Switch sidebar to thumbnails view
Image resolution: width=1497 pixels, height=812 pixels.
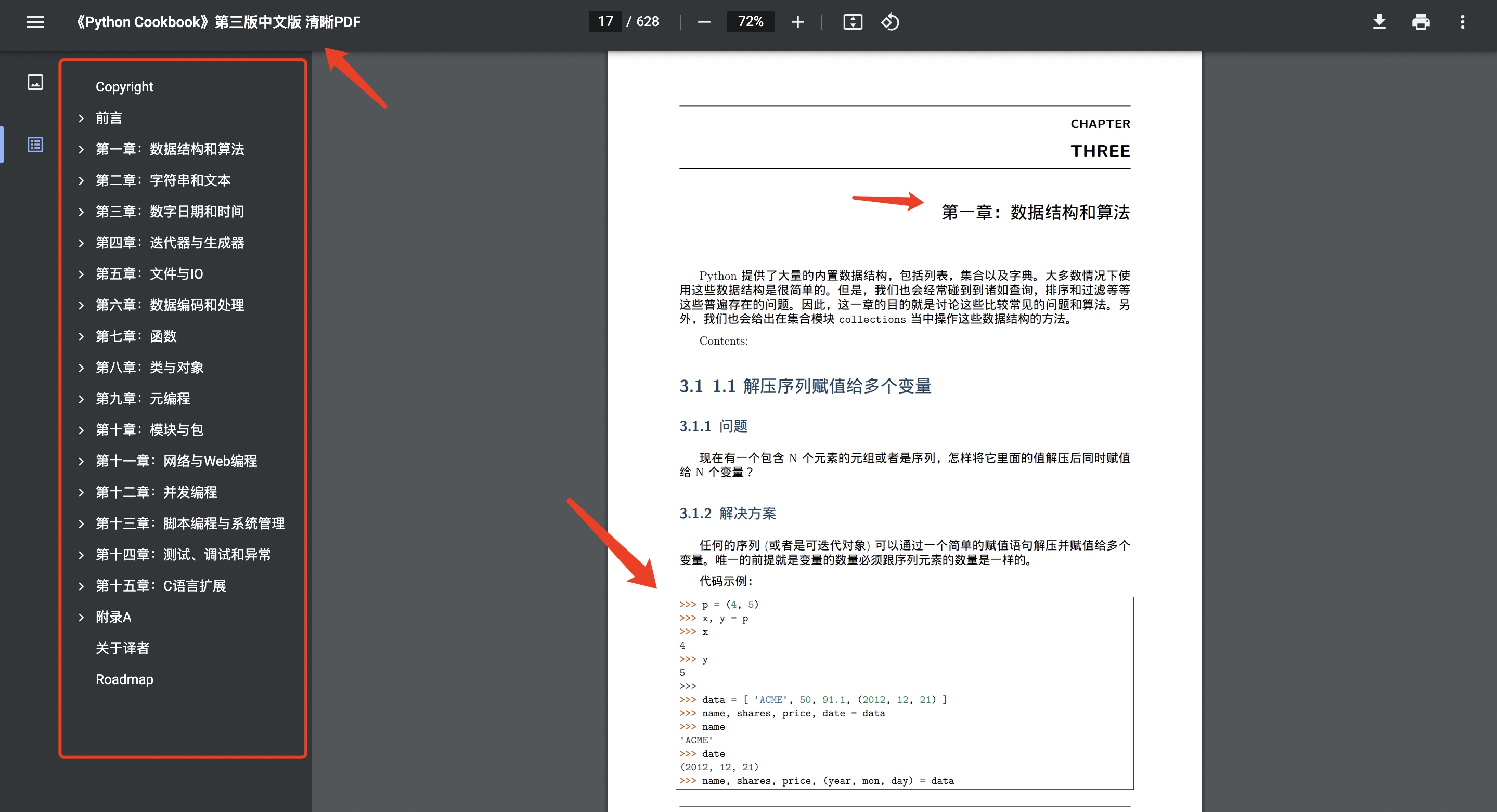pyautogui.click(x=35, y=82)
